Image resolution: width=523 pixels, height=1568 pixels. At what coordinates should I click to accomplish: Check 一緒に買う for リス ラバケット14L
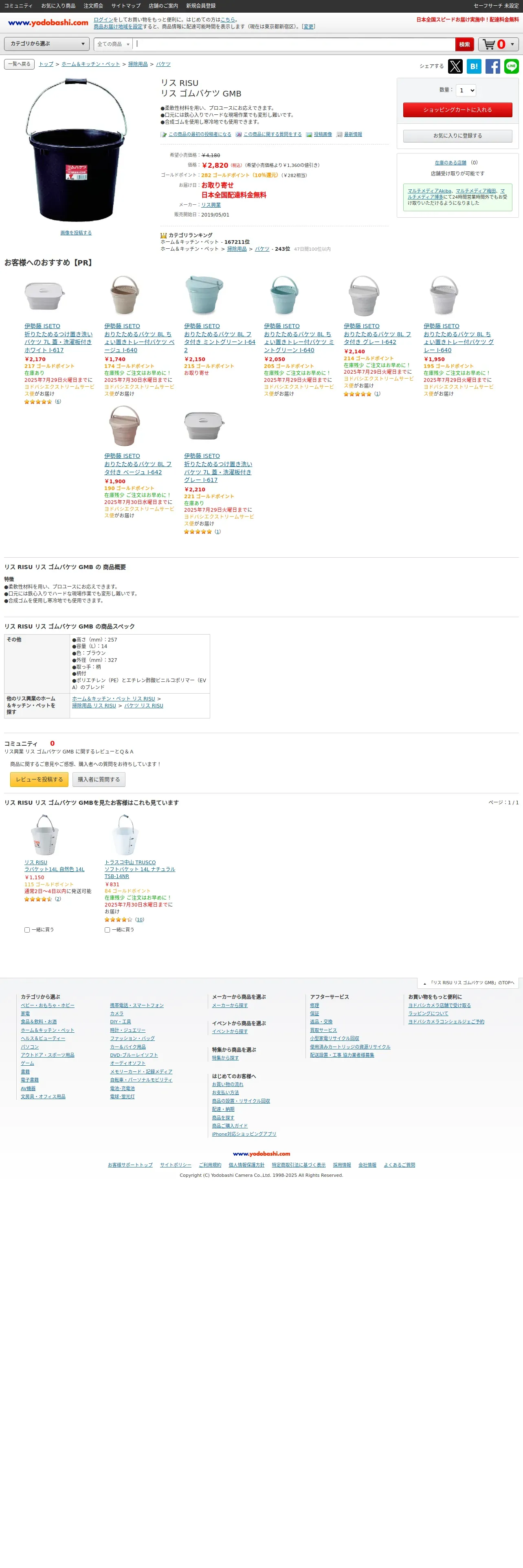pyautogui.click(x=27, y=929)
